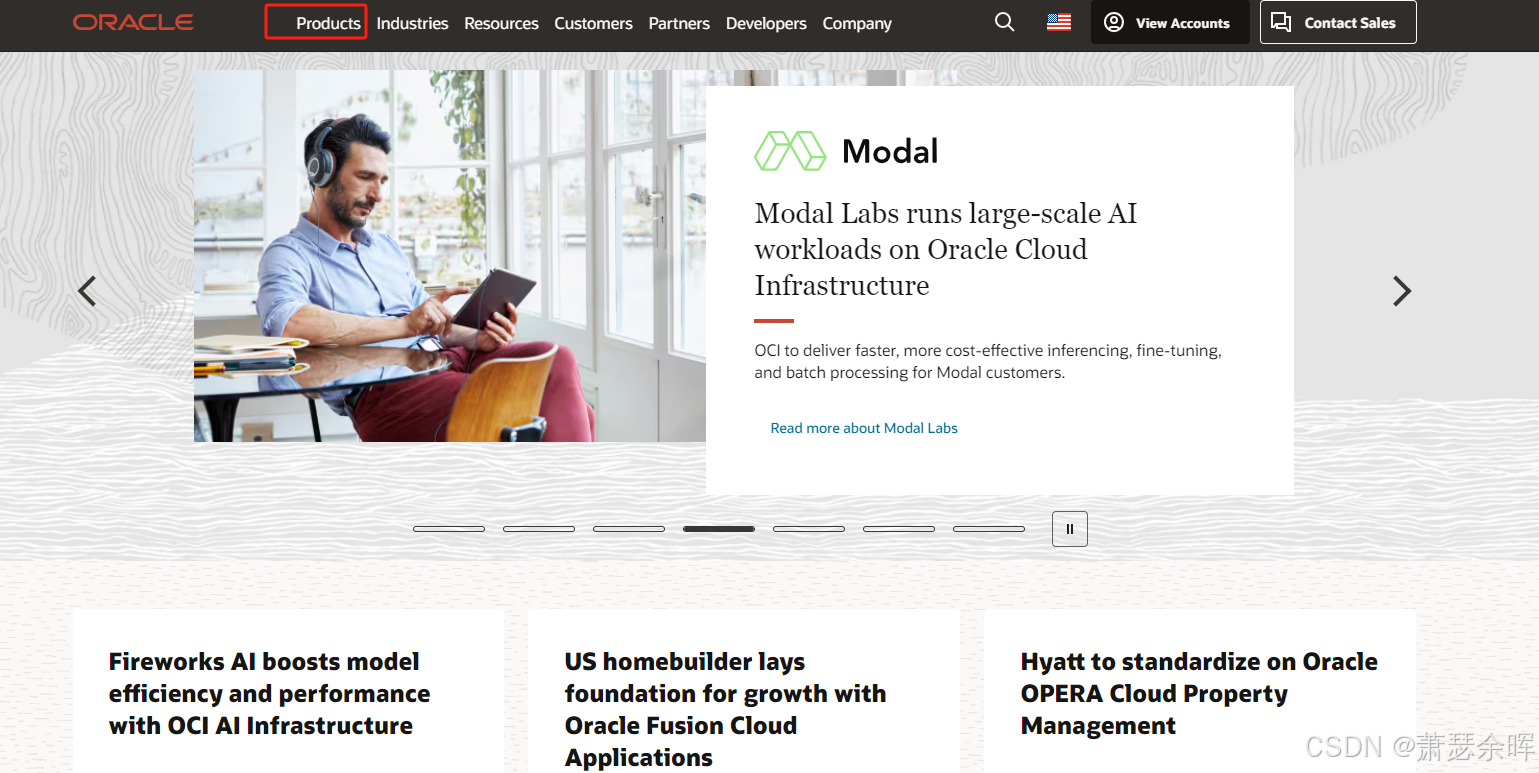The height and width of the screenshot is (773, 1539).
Task: Click the Modal Labs runs large-scale AI headline
Action: (945, 249)
